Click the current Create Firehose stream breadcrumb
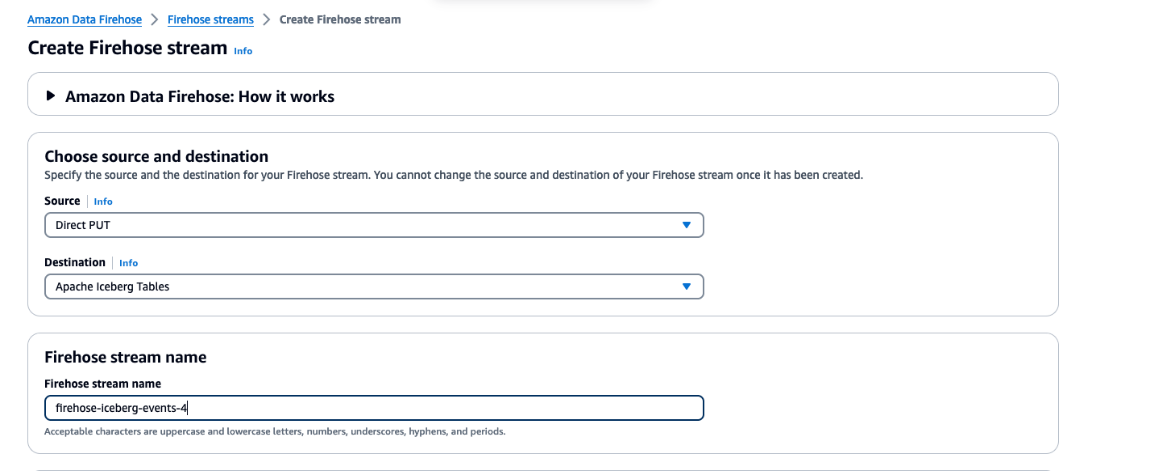 [x=340, y=20]
